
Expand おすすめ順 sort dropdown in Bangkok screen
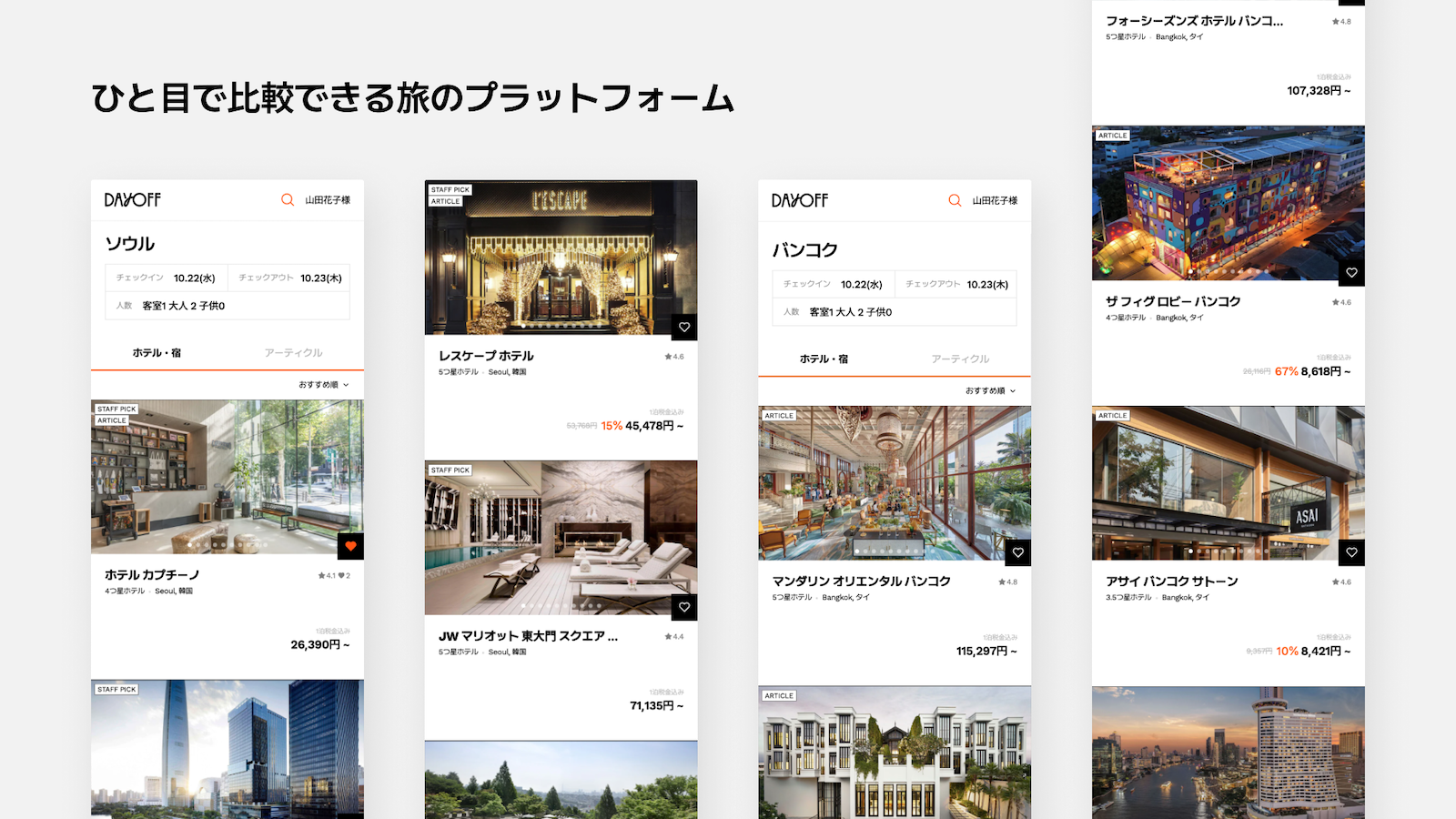pos(990,391)
